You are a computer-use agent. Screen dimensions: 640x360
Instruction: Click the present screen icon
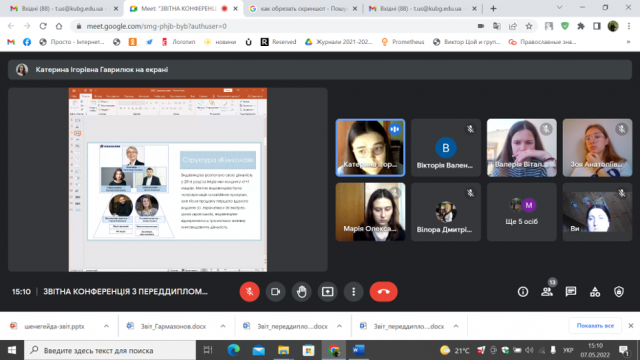point(327,291)
